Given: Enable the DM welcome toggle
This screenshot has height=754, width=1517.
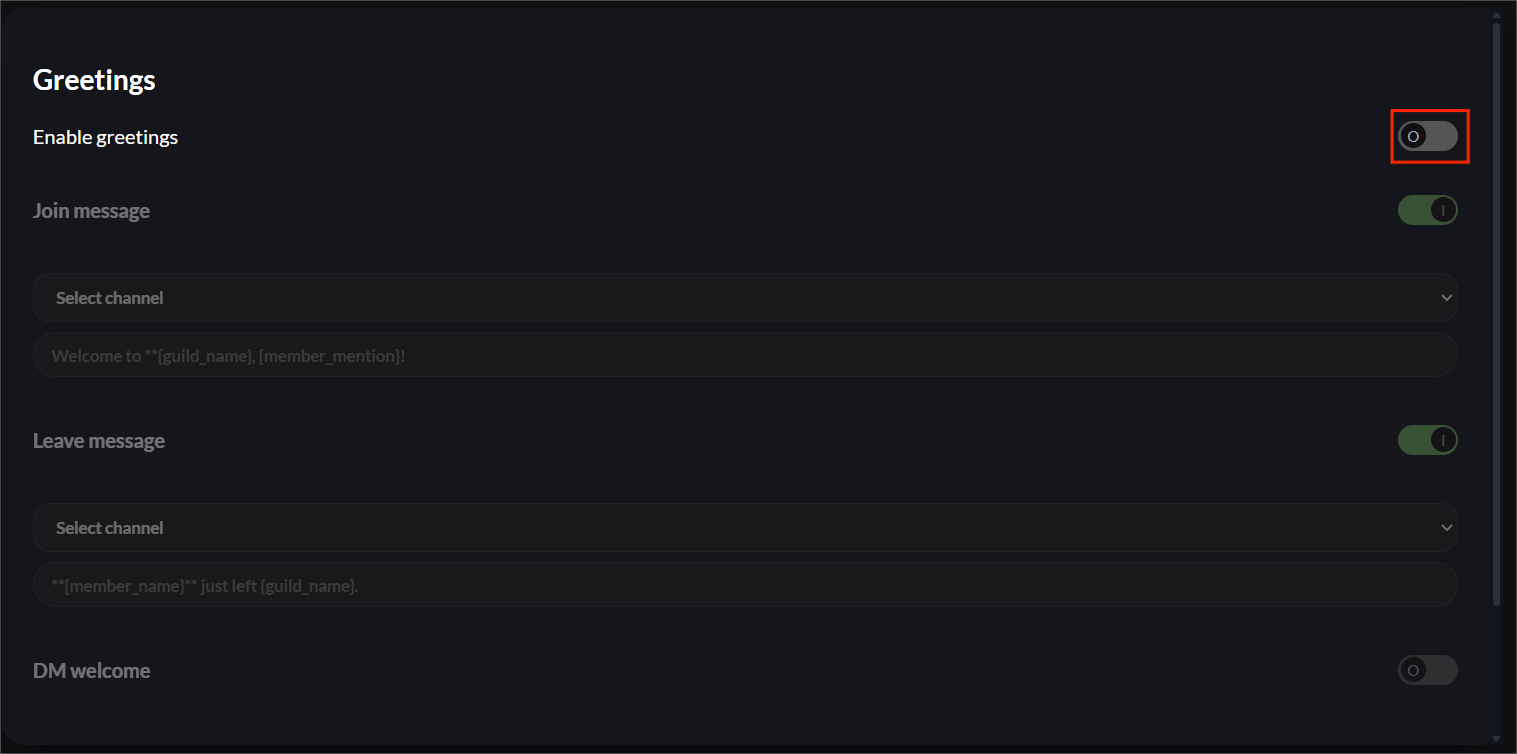Looking at the screenshot, I should [x=1427, y=670].
